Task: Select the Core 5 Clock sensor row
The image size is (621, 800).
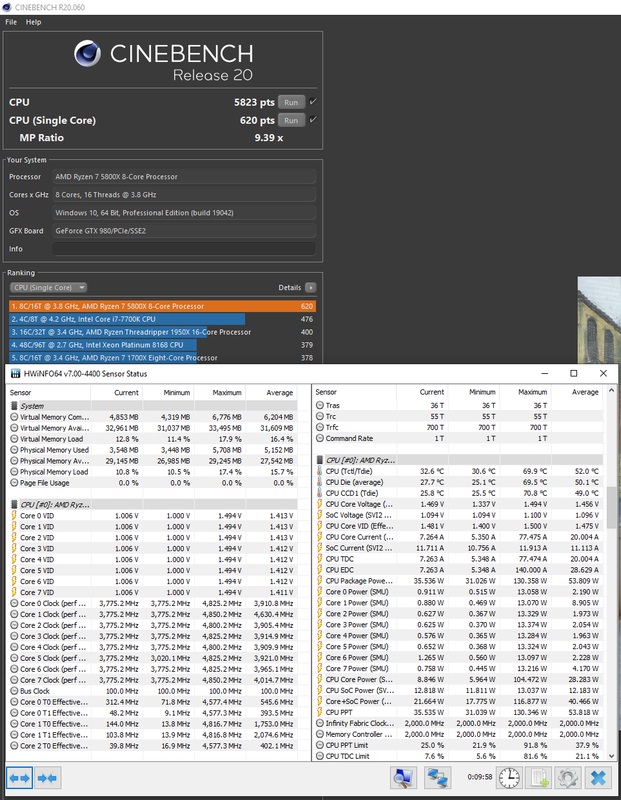Action: click(x=153, y=658)
